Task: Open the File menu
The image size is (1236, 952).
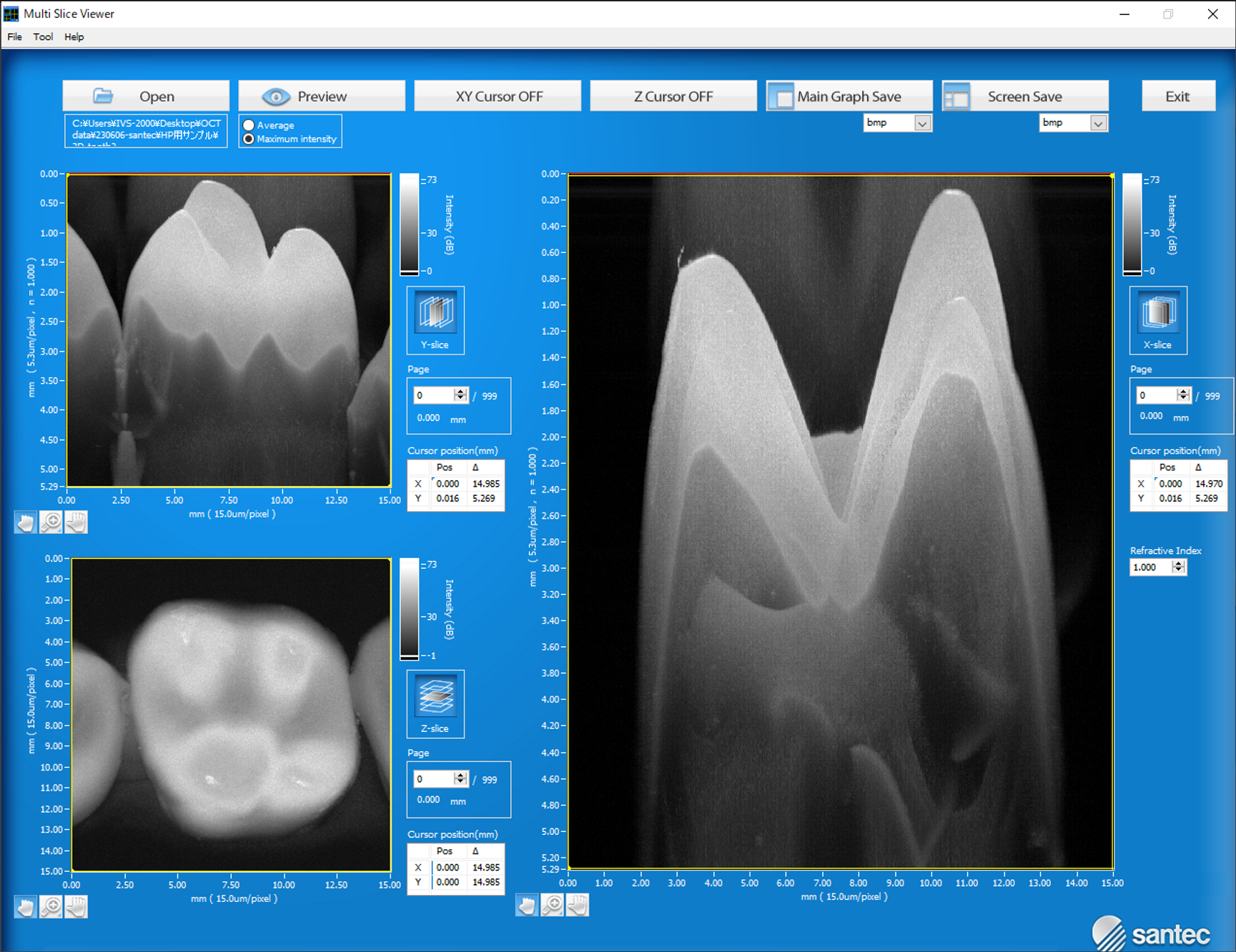Action: pyautogui.click(x=14, y=37)
